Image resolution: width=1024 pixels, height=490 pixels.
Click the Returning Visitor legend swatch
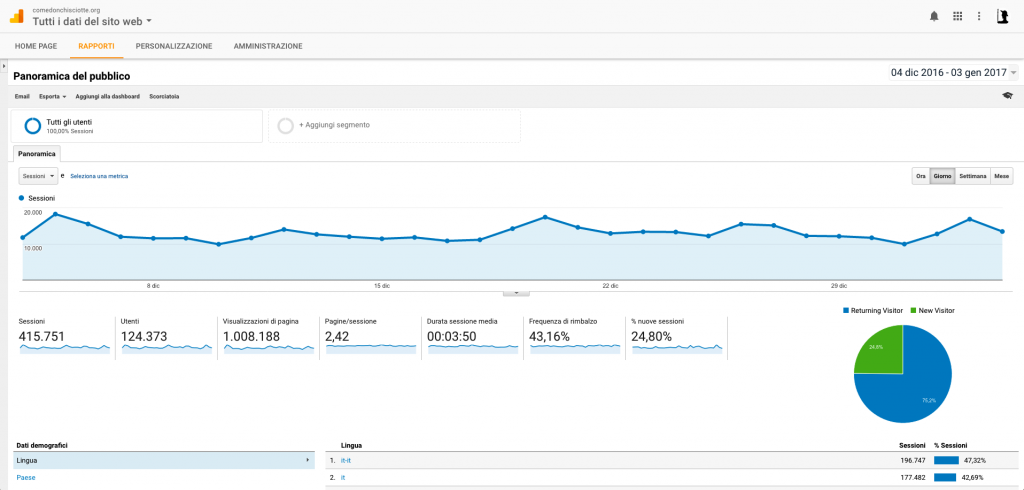[846, 310]
